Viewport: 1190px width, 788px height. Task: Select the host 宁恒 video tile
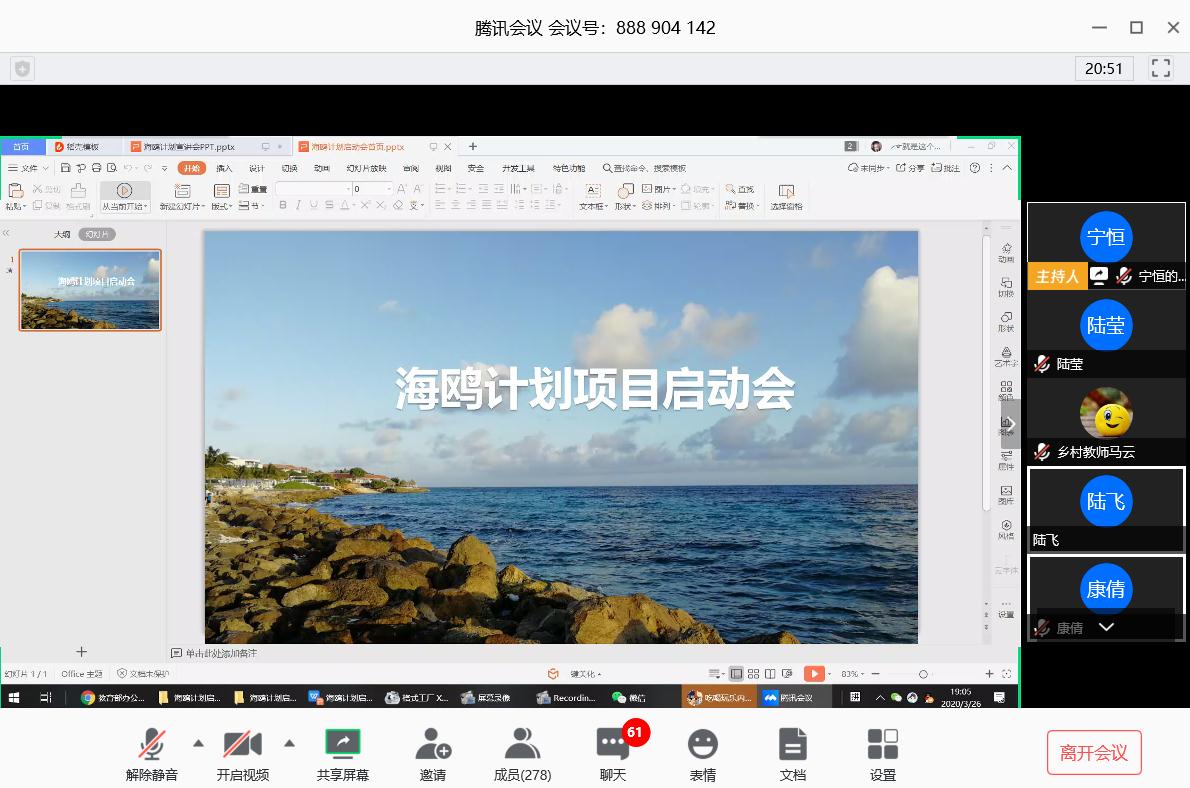click(x=1106, y=238)
